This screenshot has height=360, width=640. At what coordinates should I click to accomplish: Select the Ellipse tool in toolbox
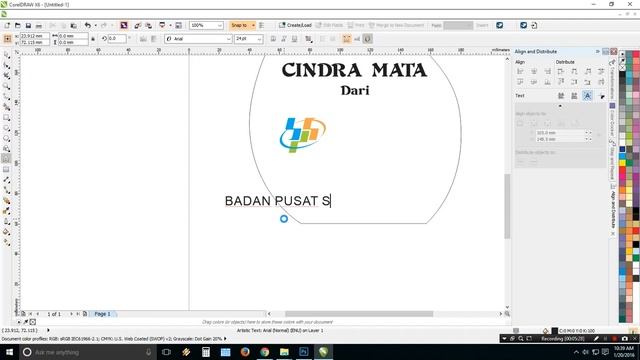tap(7, 128)
